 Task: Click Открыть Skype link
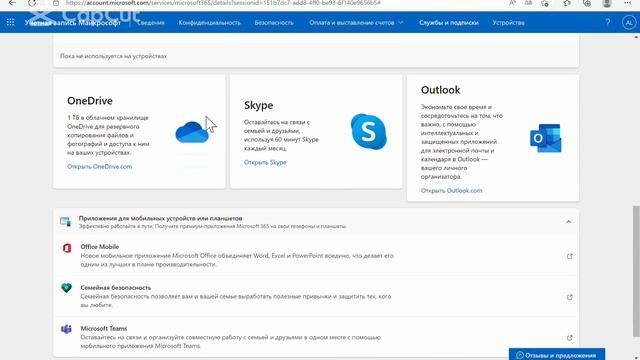265,162
